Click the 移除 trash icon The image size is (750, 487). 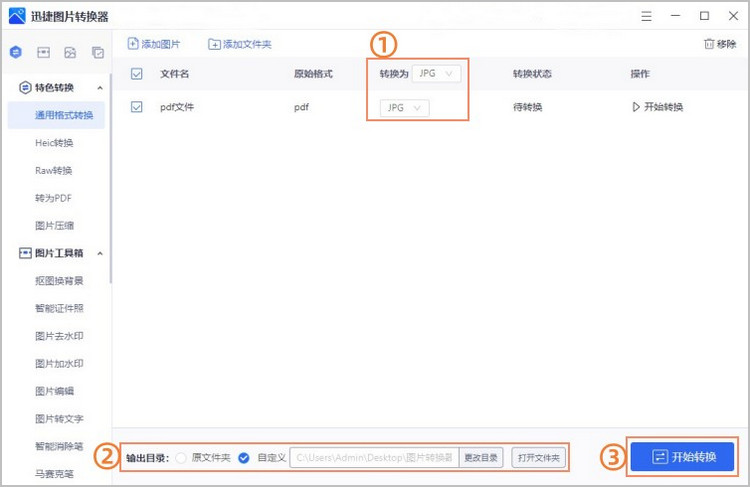click(709, 44)
